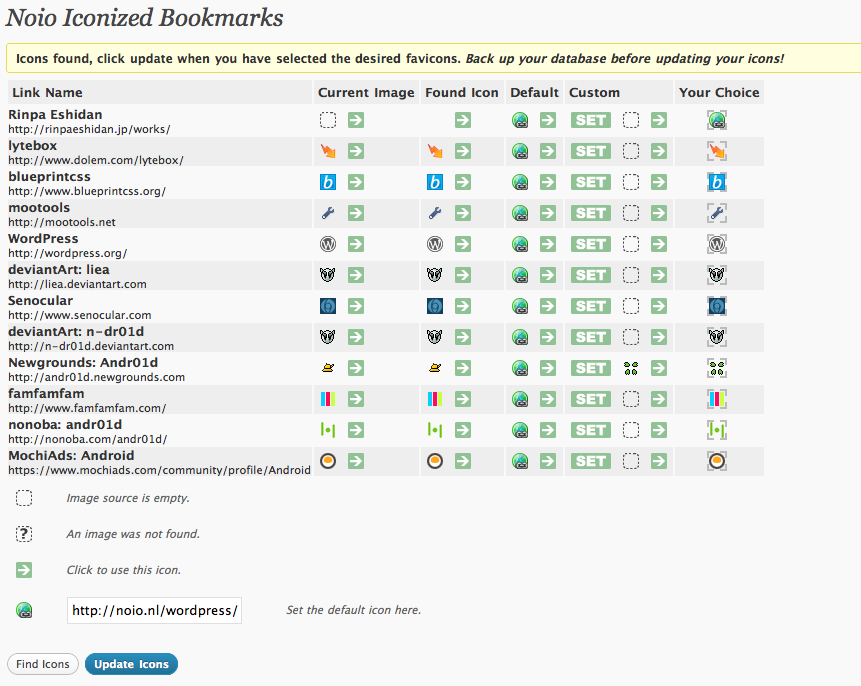This screenshot has width=861, height=686.
Task: Use custom icon arrow for Newgrounds: Andr01d
Action: pyautogui.click(x=659, y=368)
